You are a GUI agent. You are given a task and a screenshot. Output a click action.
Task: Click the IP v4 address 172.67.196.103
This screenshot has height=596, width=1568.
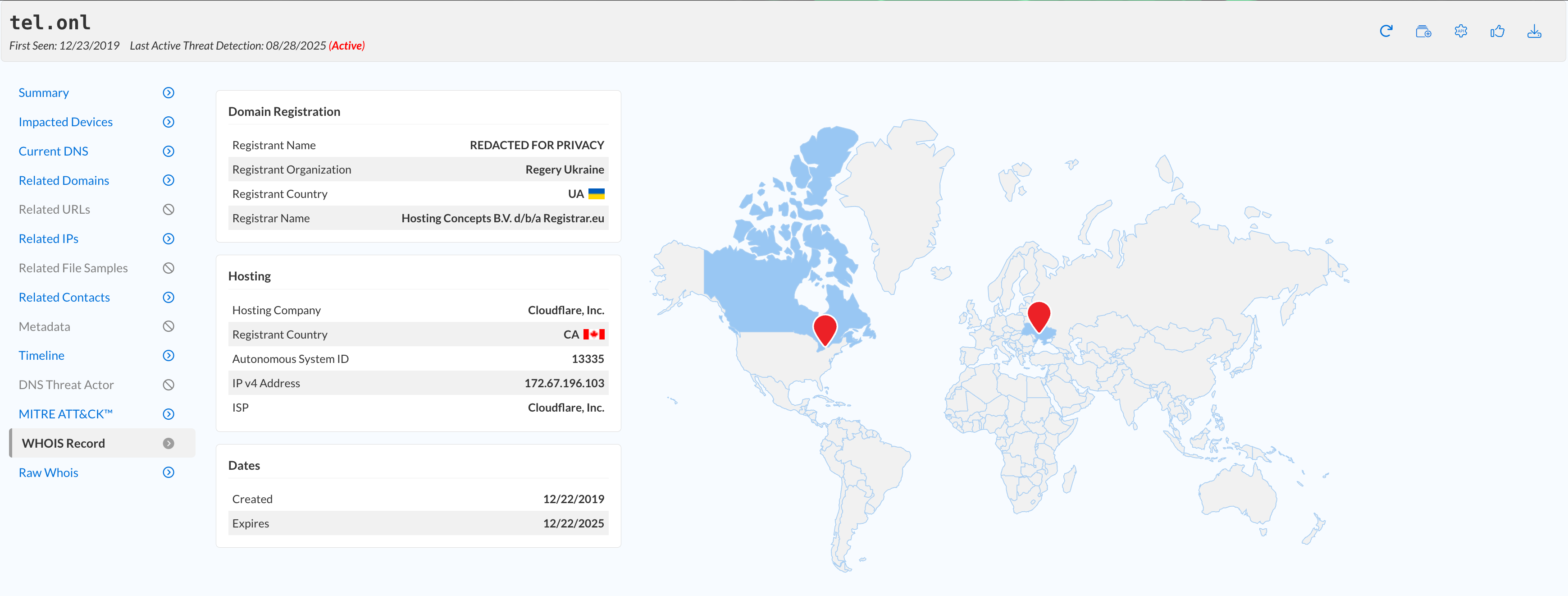click(x=564, y=383)
